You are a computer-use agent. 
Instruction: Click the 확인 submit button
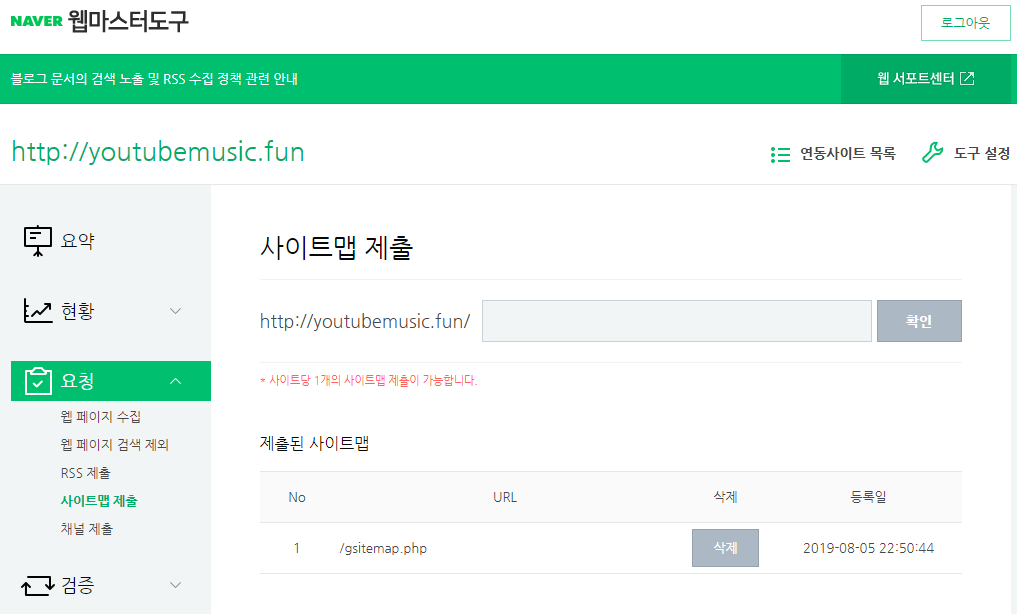tap(919, 321)
